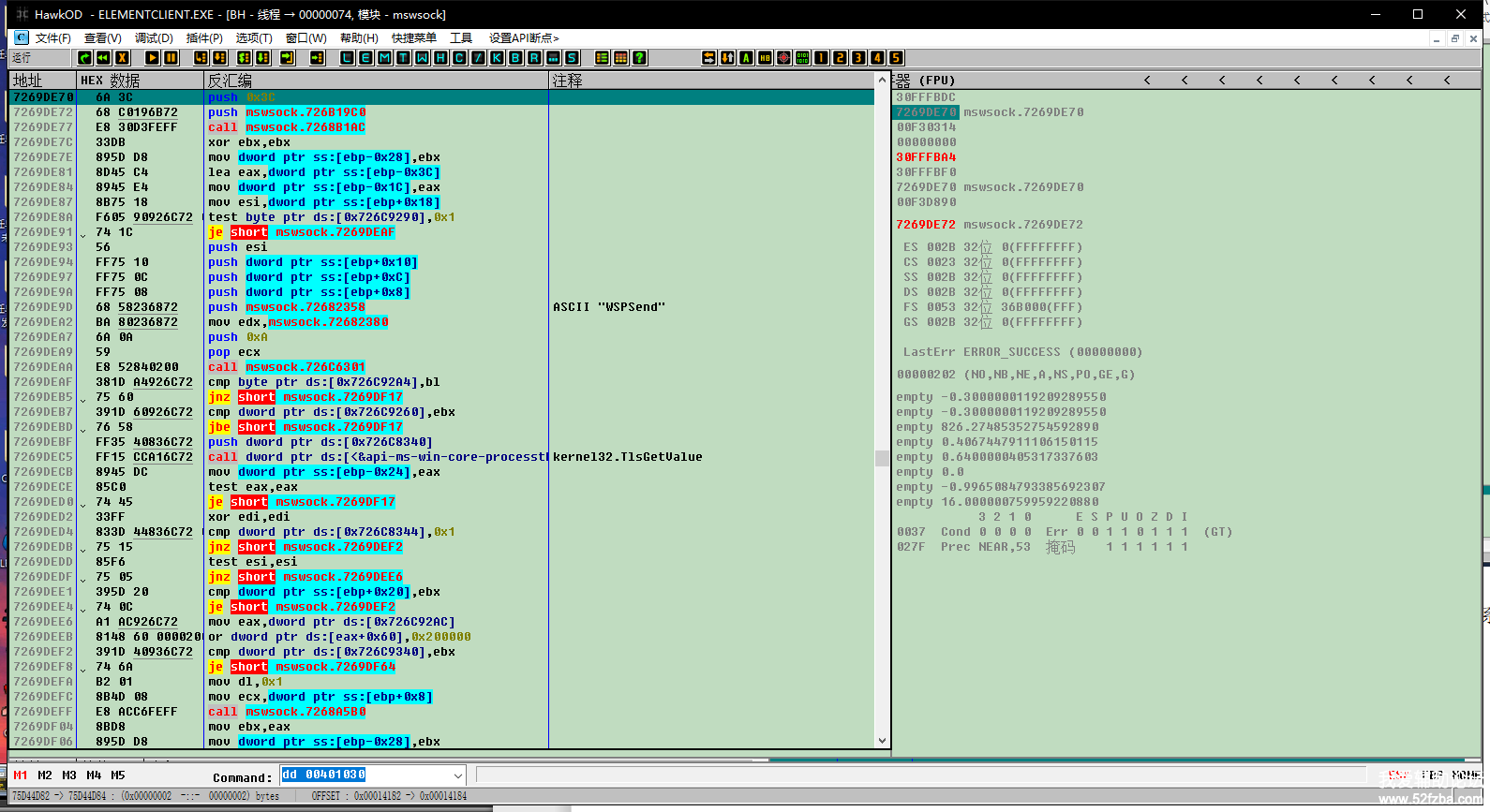The width and height of the screenshot is (1490, 812).
Task: Click the HB hardware breakpoint icon
Action: [x=765, y=58]
